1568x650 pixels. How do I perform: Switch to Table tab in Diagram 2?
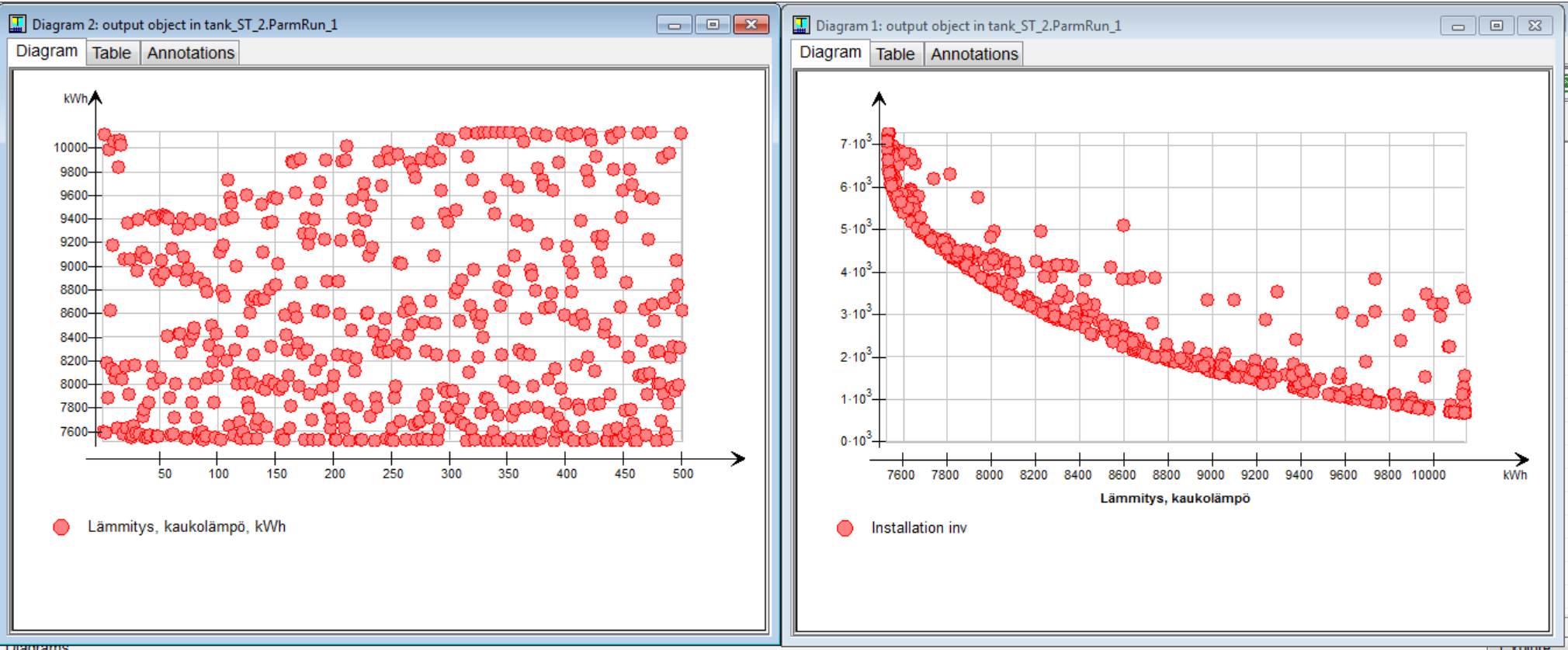coord(112,53)
